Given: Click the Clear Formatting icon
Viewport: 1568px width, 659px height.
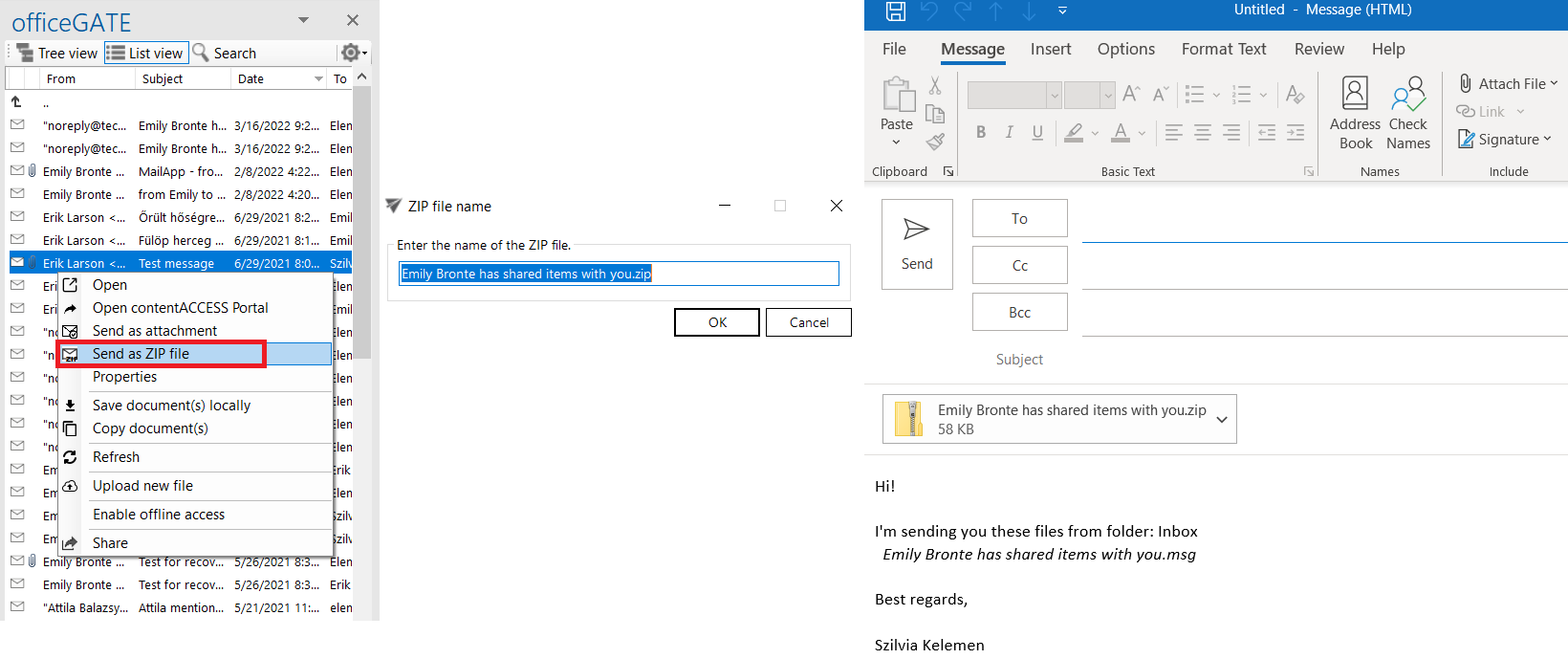Looking at the screenshot, I should pyautogui.click(x=1295, y=94).
